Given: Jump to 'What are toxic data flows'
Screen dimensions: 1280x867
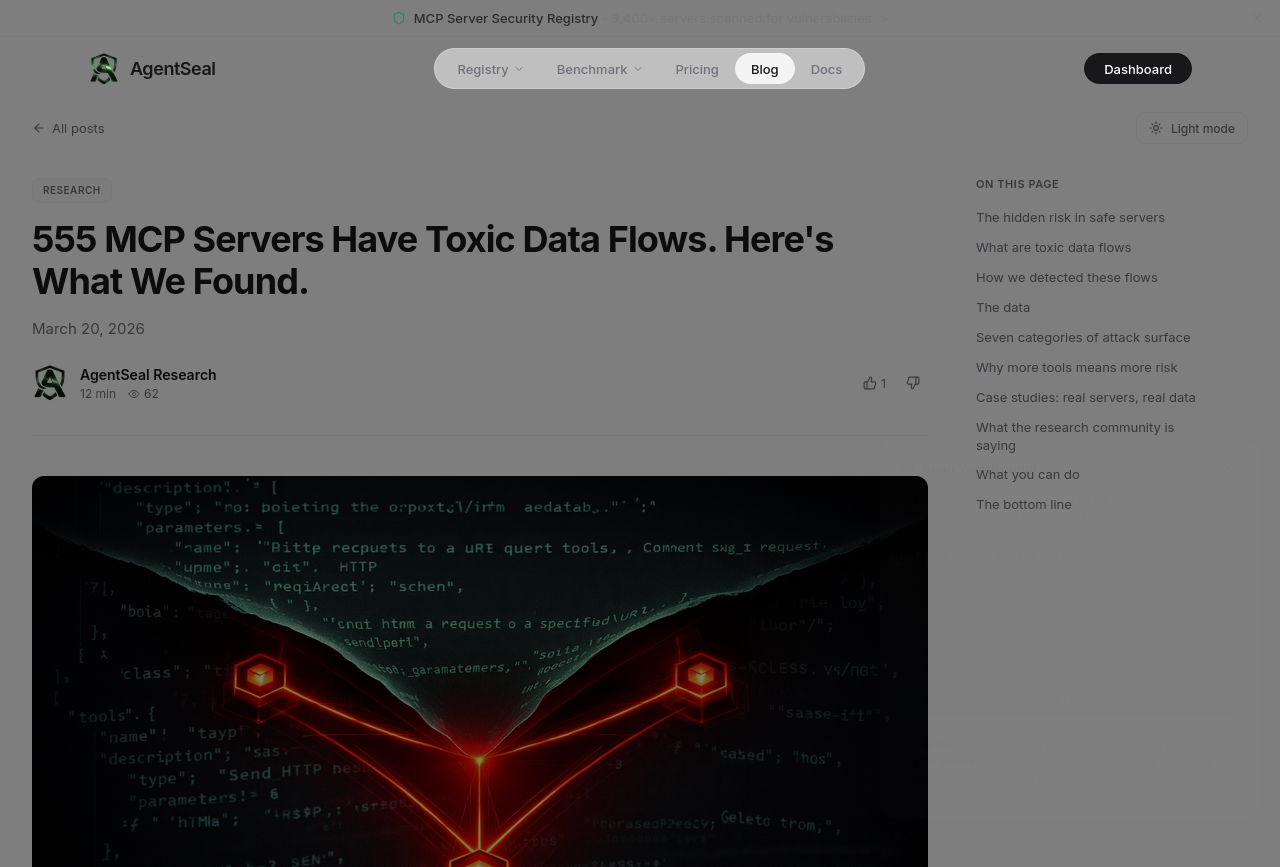Looking at the screenshot, I should pyautogui.click(x=1053, y=247).
